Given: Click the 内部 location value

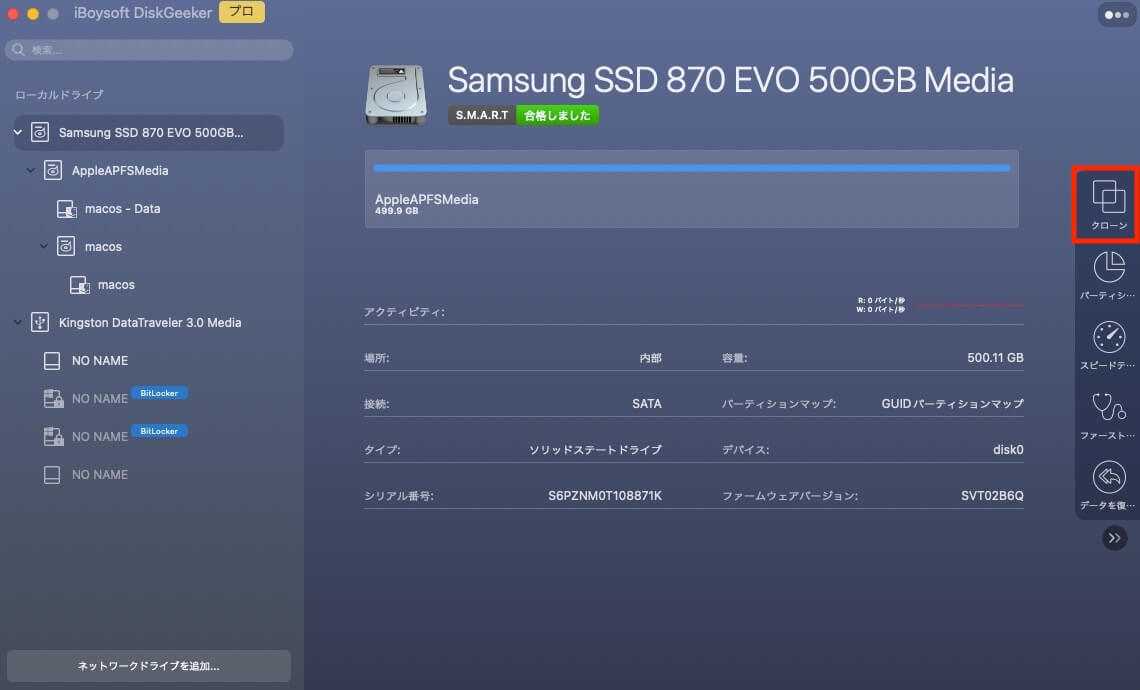Looking at the screenshot, I should coord(651,358).
